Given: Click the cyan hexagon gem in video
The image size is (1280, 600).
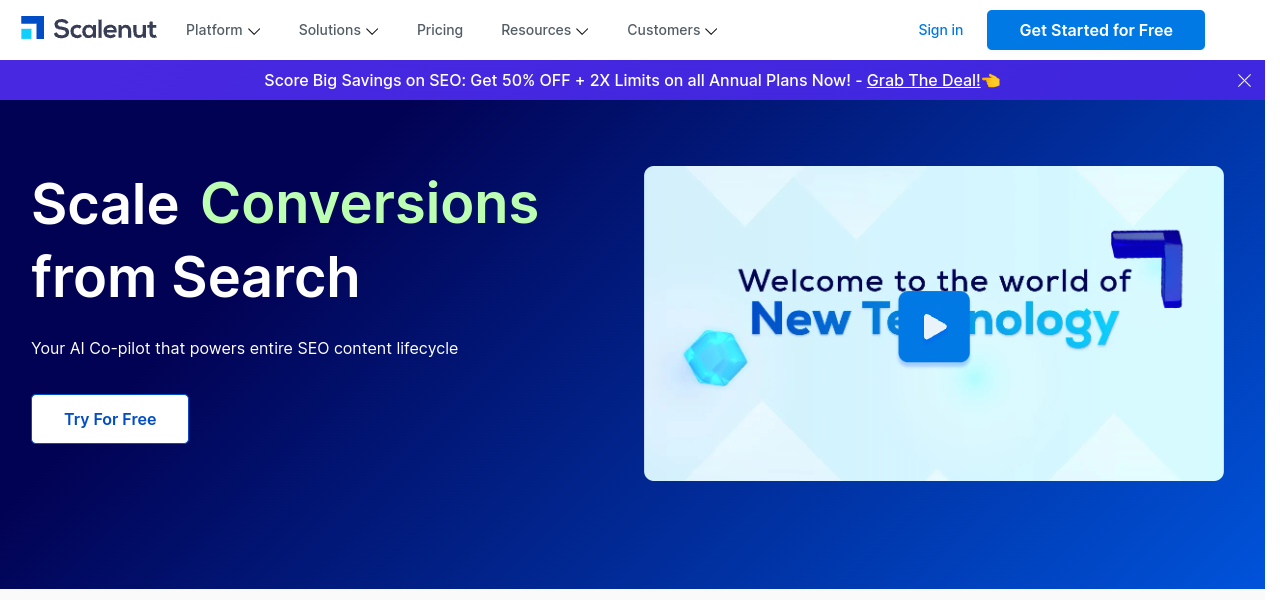Looking at the screenshot, I should (715, 357).
